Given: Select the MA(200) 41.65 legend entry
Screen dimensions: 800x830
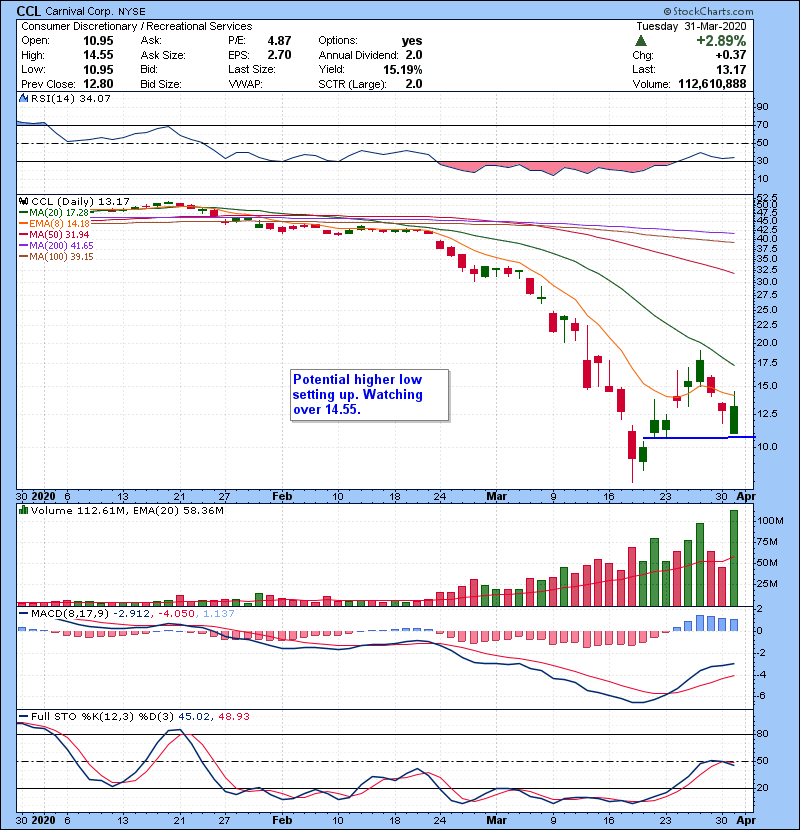Looking at the screenshot, I should pos(56,246).
